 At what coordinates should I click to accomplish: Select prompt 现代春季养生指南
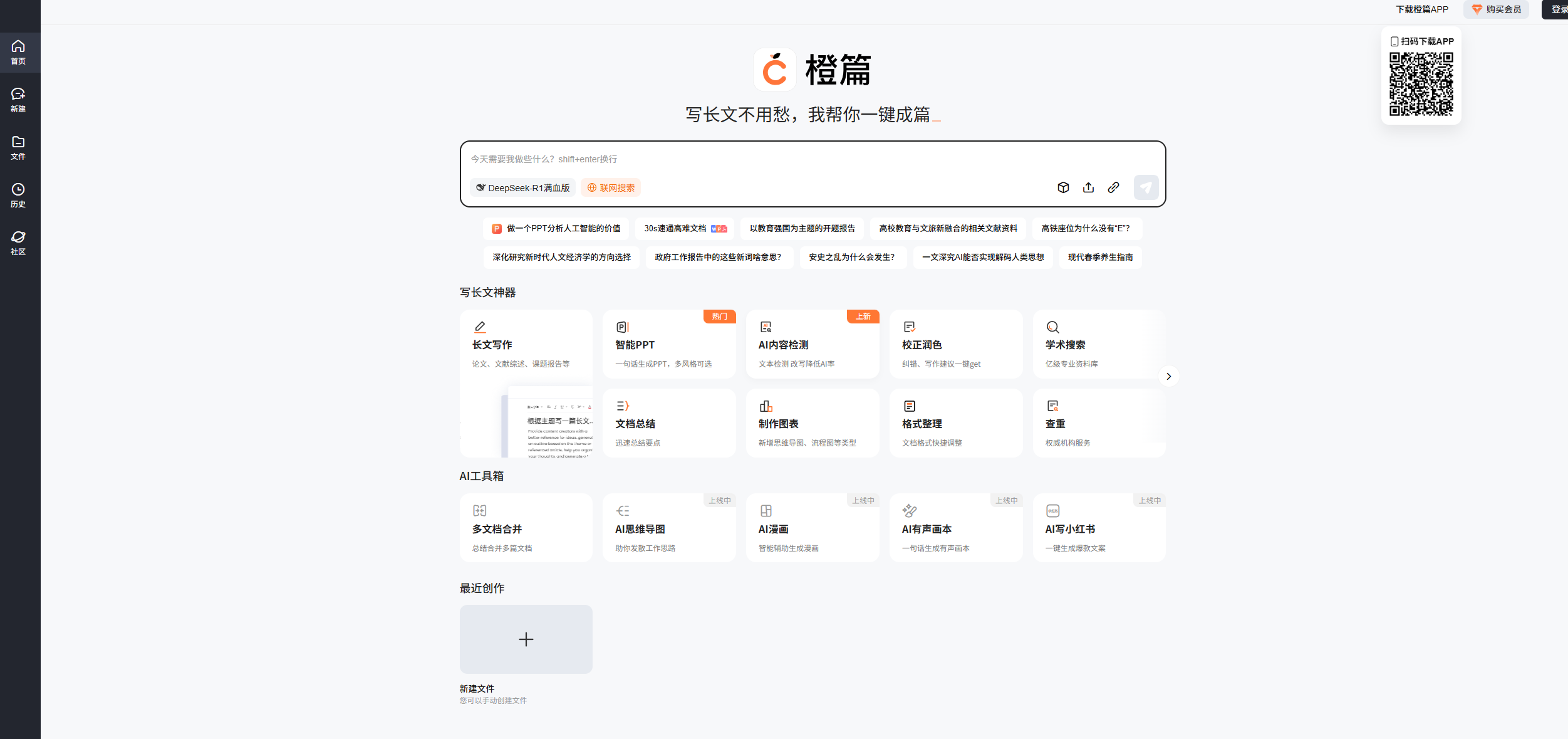tap(1100, 257)
